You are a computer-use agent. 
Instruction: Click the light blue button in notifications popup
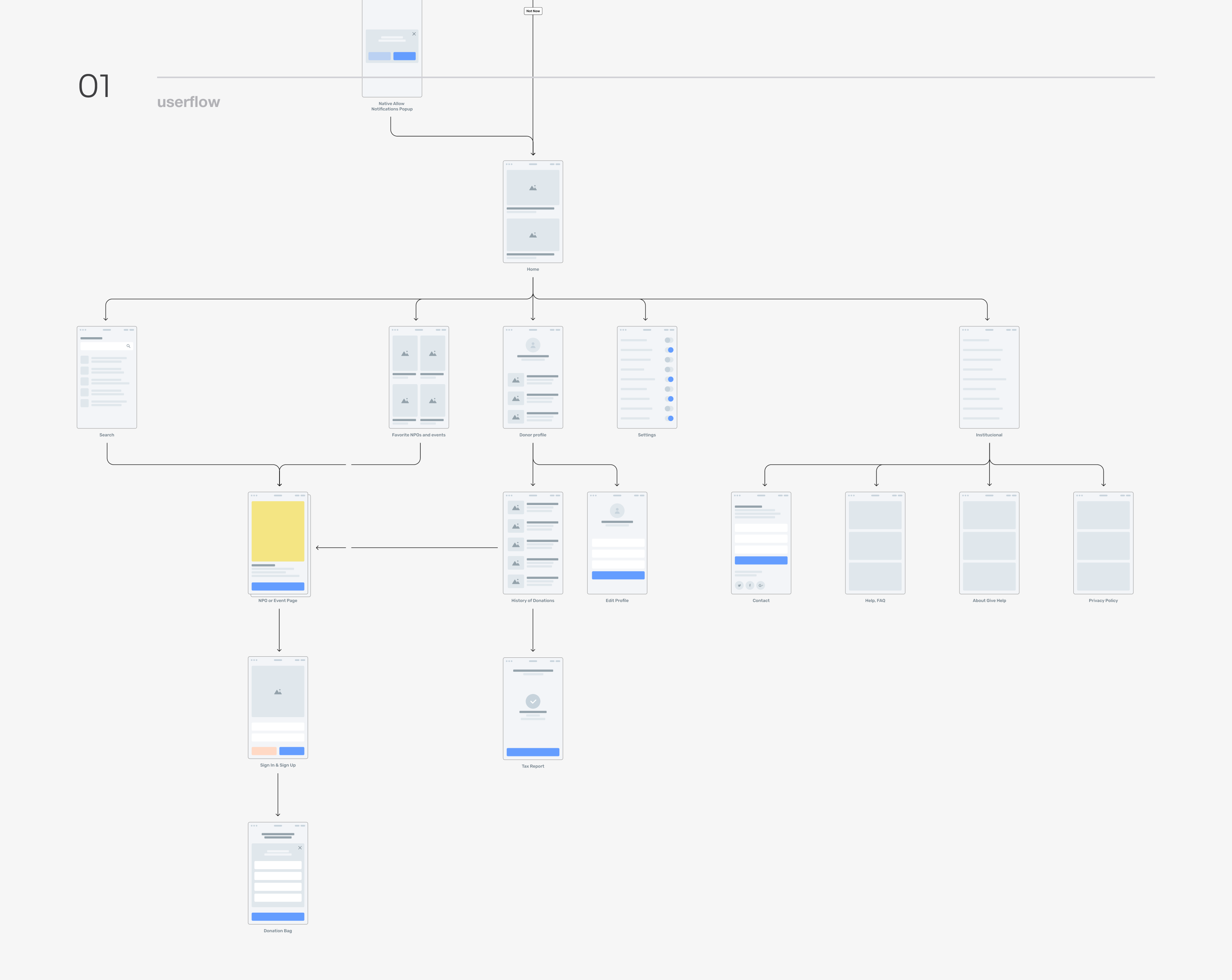380,56
